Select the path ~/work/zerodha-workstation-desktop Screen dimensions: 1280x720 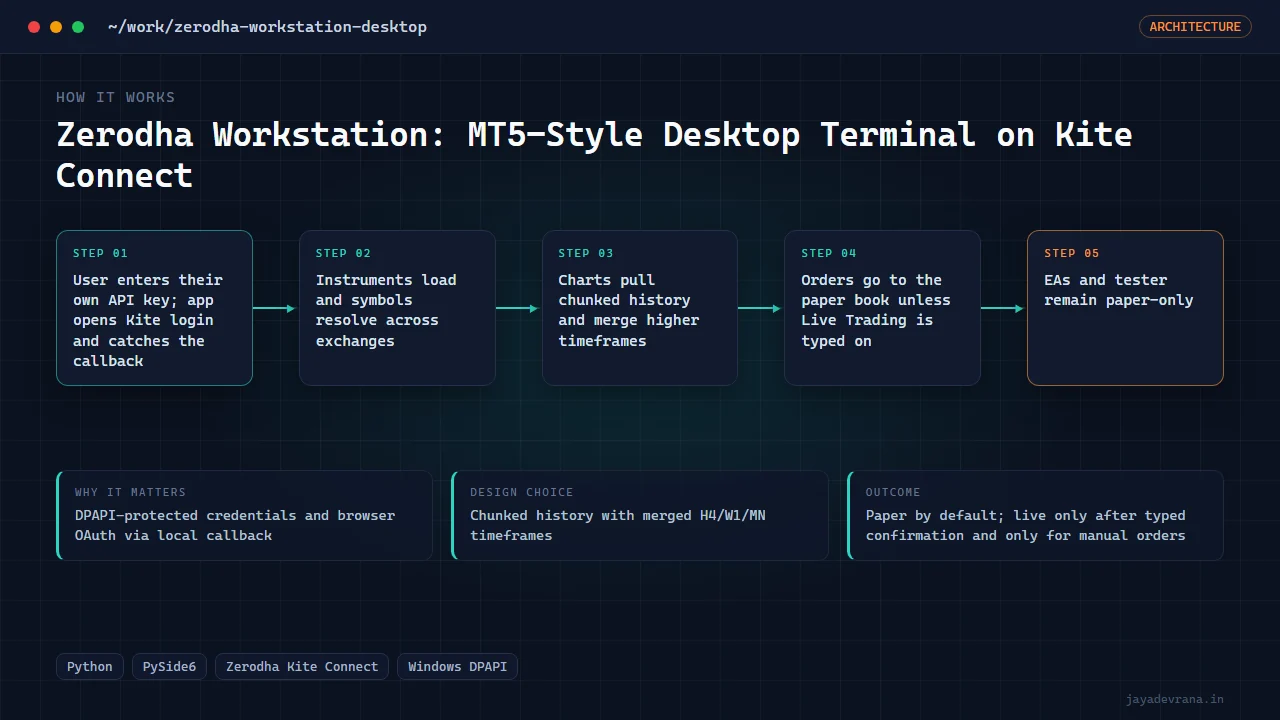click(267, 27)
